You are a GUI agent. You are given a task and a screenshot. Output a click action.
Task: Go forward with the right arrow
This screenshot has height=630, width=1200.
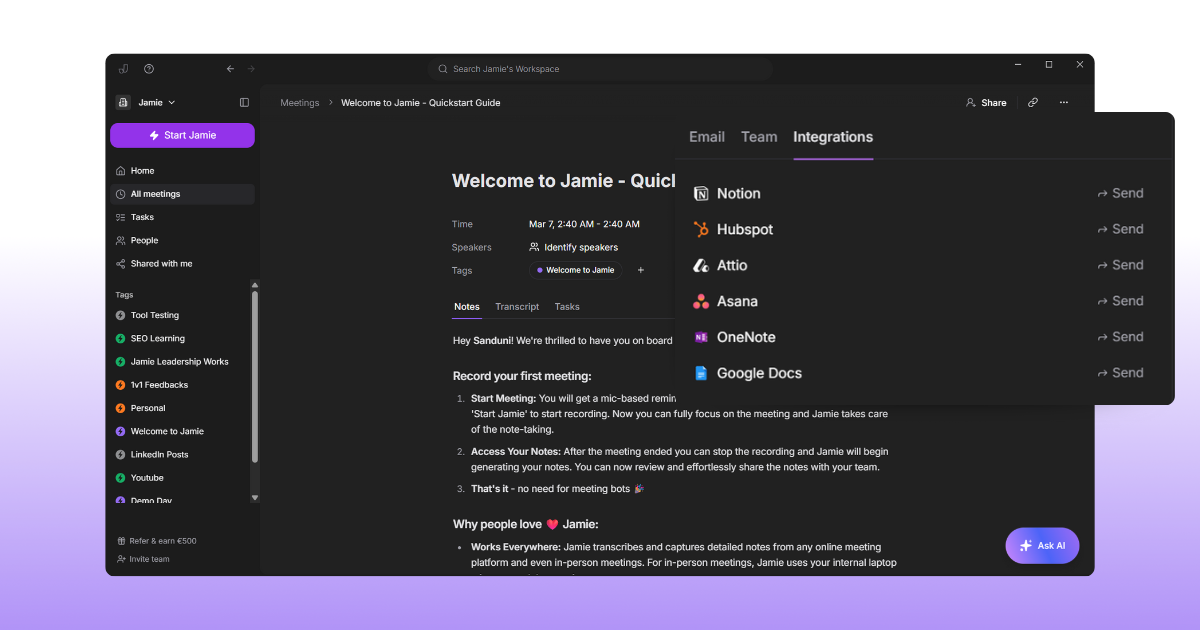(252, 69)
